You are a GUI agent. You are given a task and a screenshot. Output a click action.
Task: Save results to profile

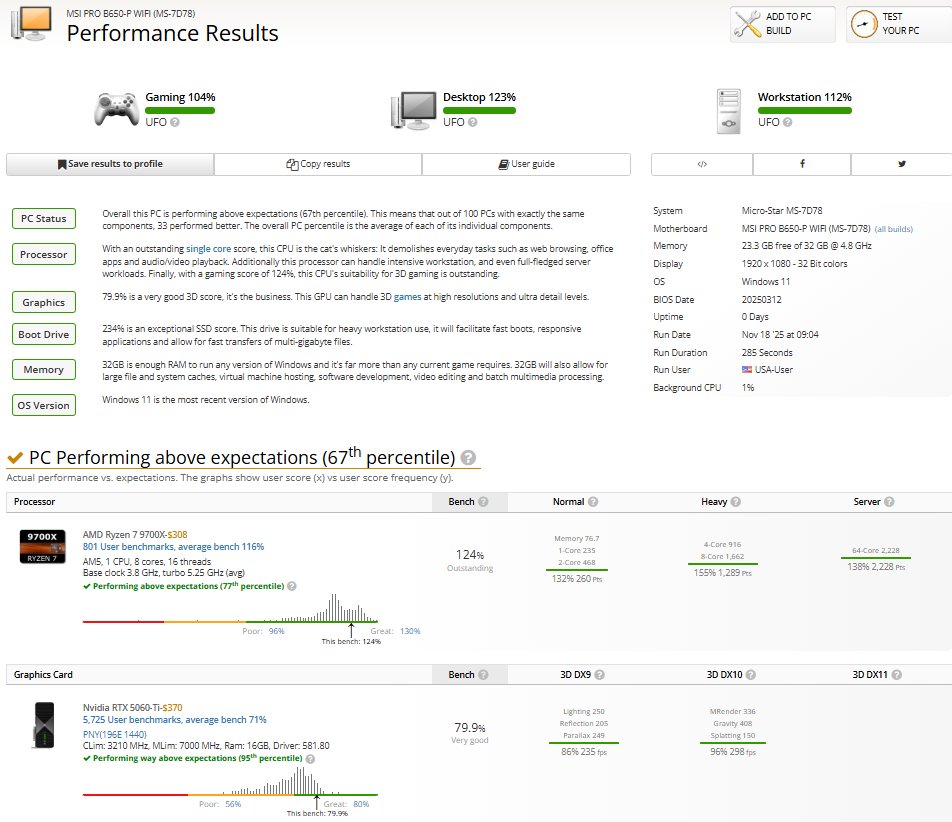pyautogui.click(x=110, y=164)
